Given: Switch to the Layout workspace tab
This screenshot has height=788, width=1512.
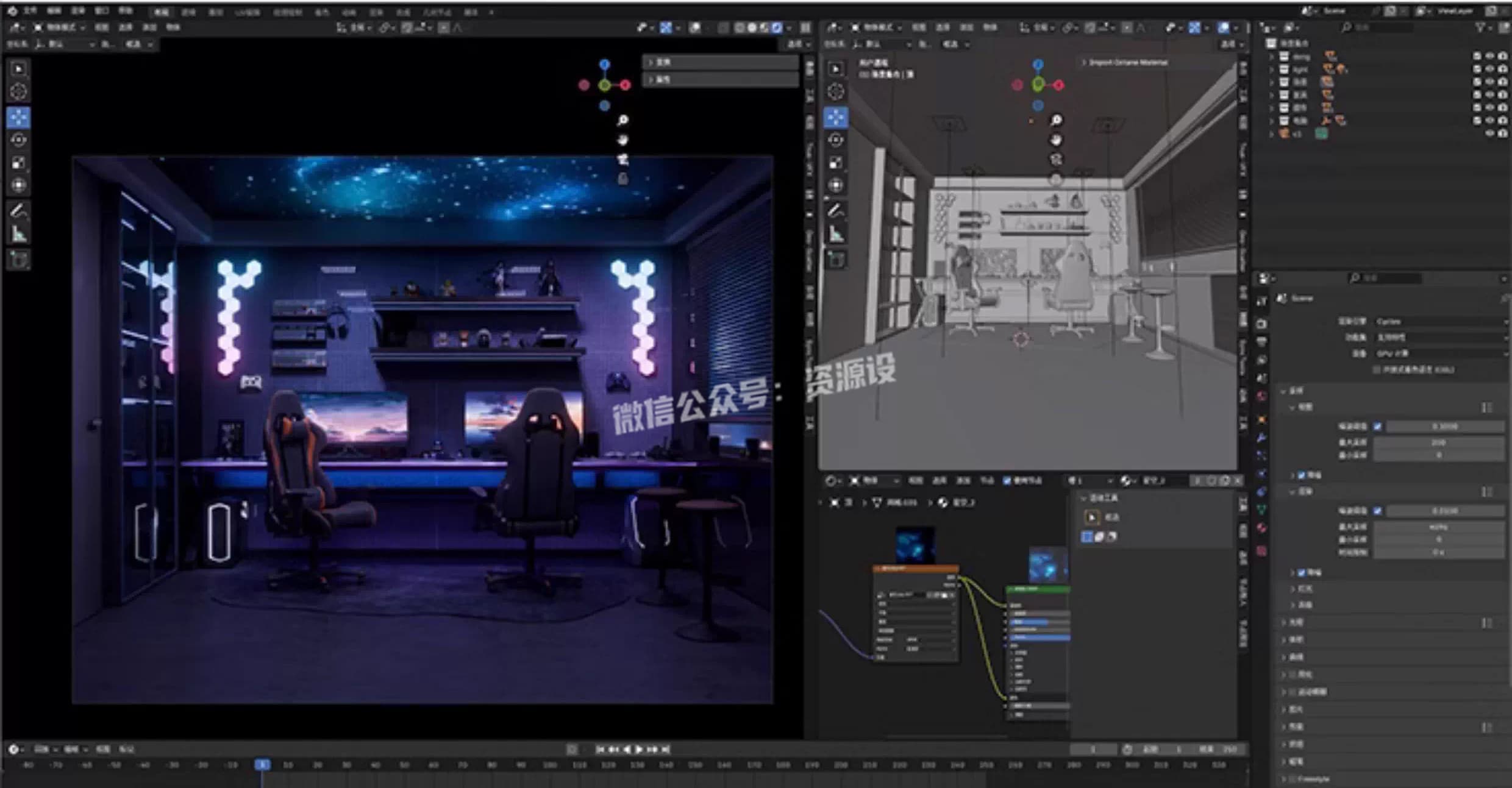Looking at the screenshot, I should [x=161, y=12].
